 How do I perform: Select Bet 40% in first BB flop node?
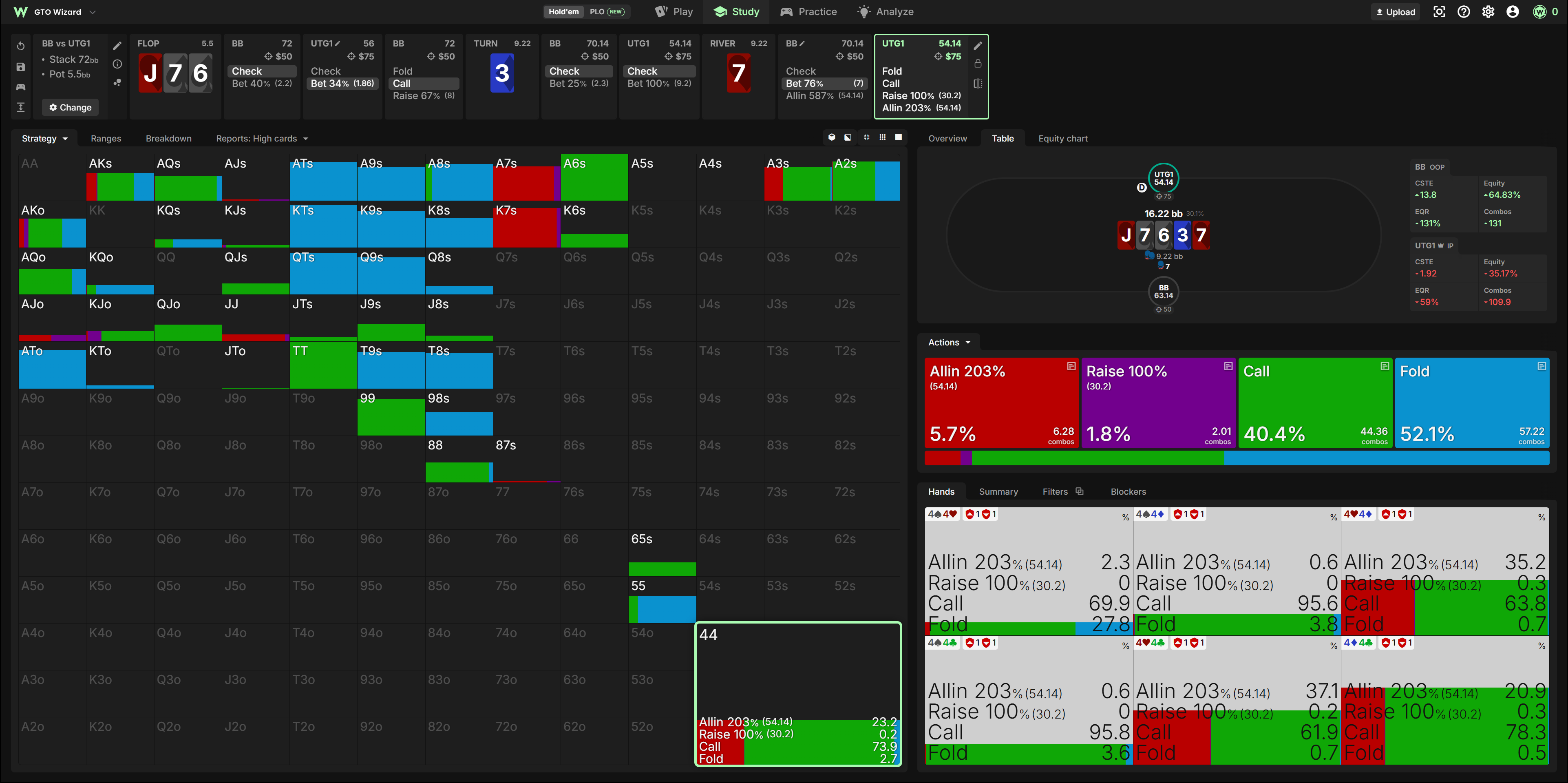[262, 84]
